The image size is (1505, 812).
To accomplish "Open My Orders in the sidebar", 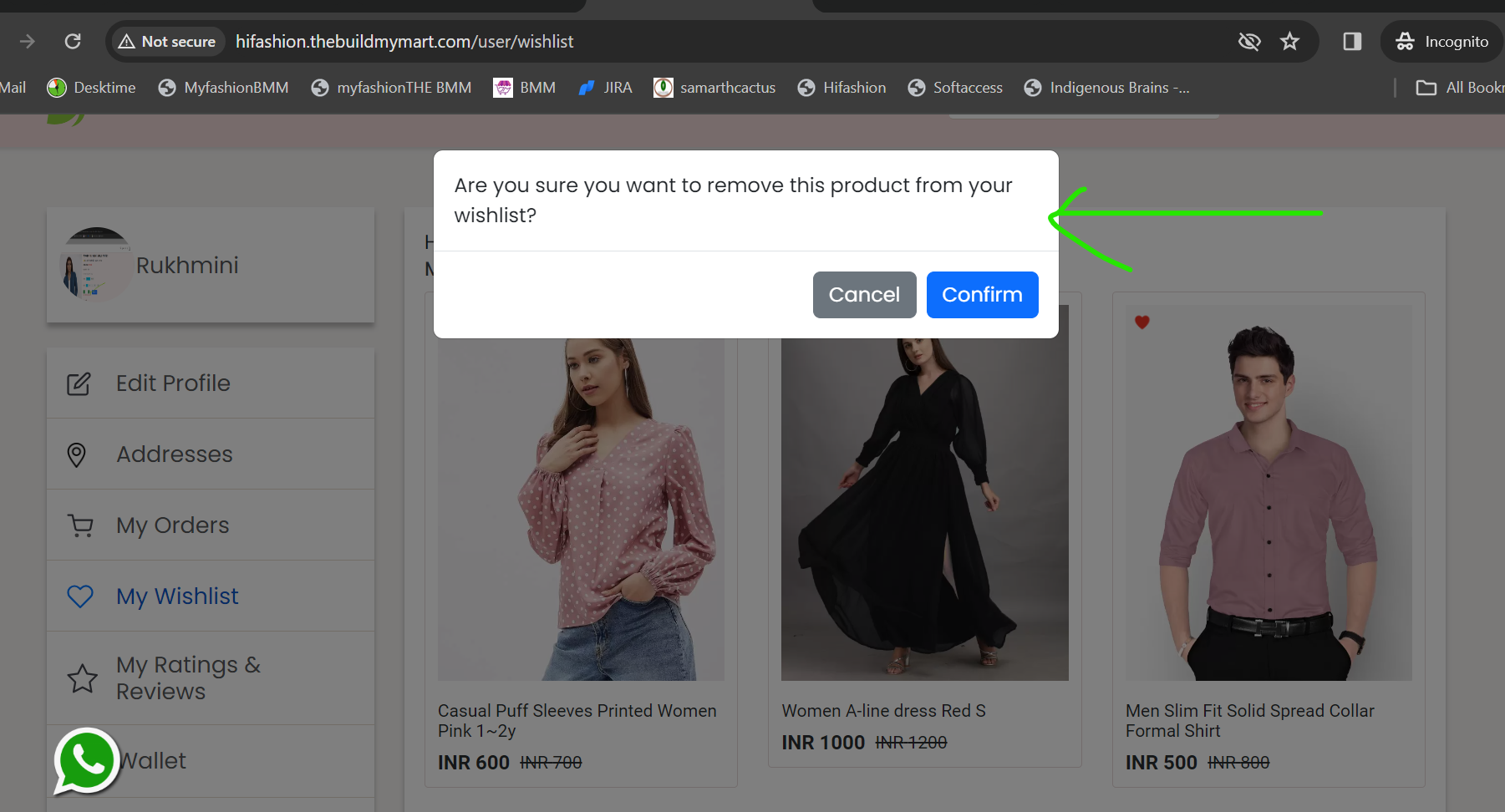I will click(211, 525).
